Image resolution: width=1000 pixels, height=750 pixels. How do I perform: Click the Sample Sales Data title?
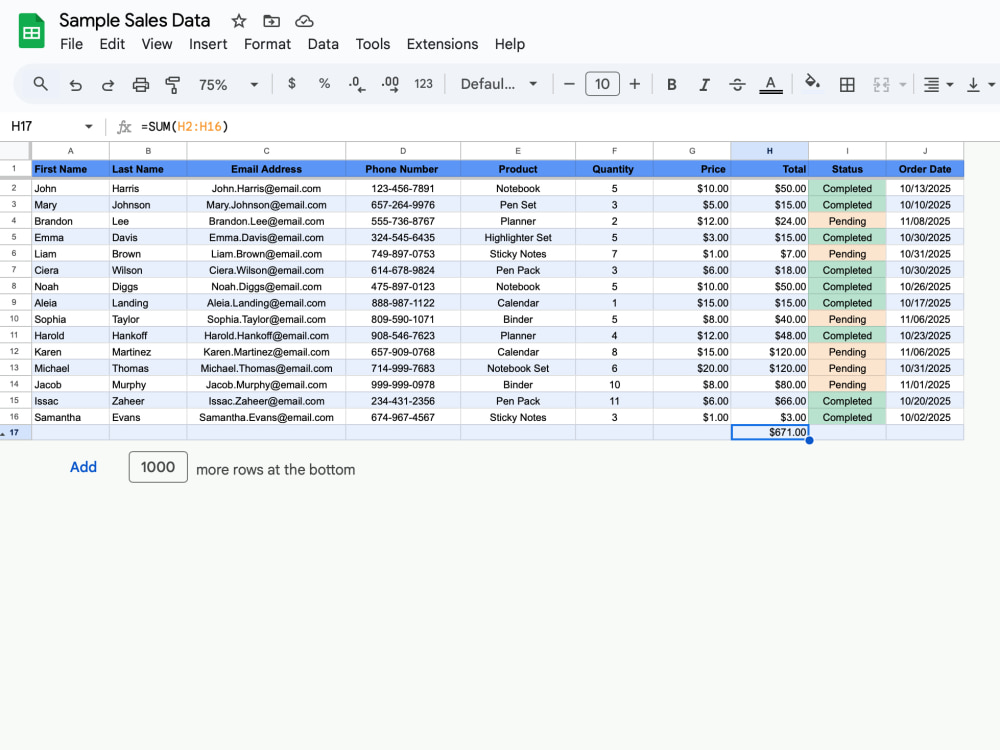click(135, 20)
